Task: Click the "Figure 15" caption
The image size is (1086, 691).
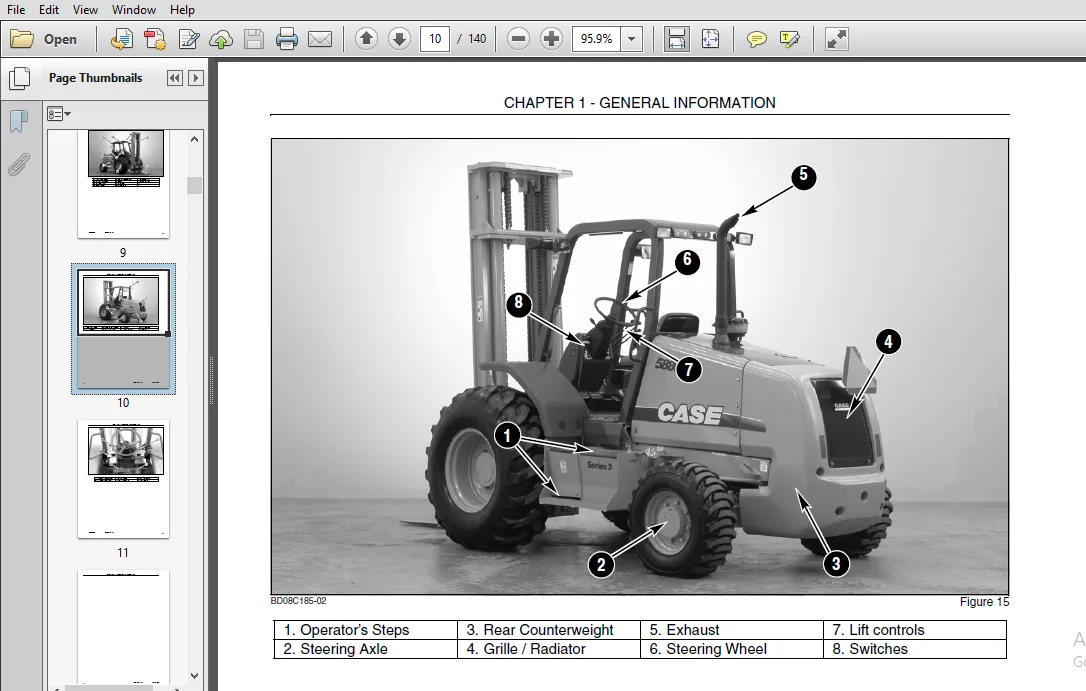Action: click(x=984, y=602)
